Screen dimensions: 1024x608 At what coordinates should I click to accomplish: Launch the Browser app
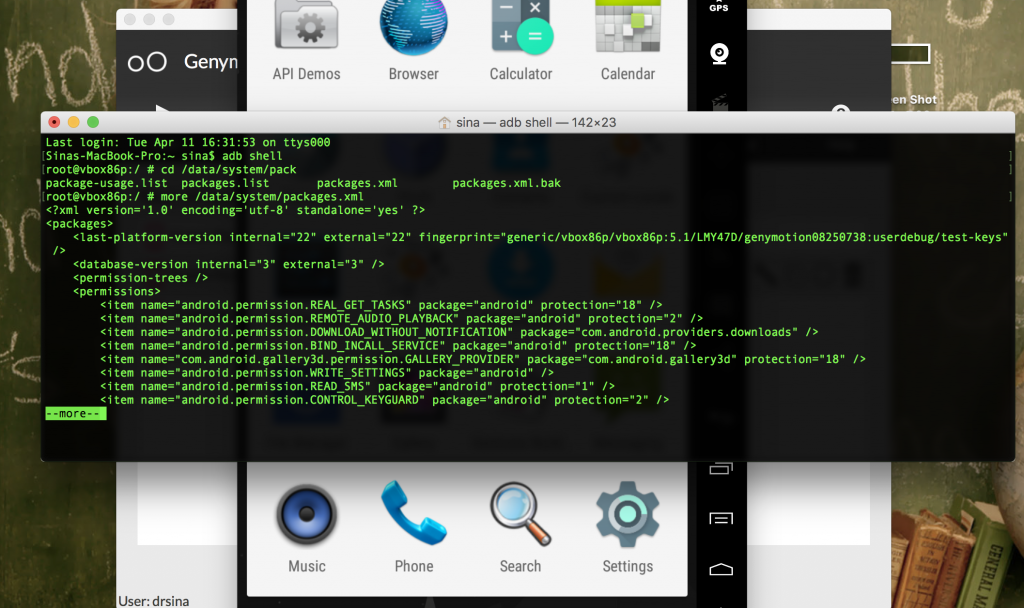point(413,41)
